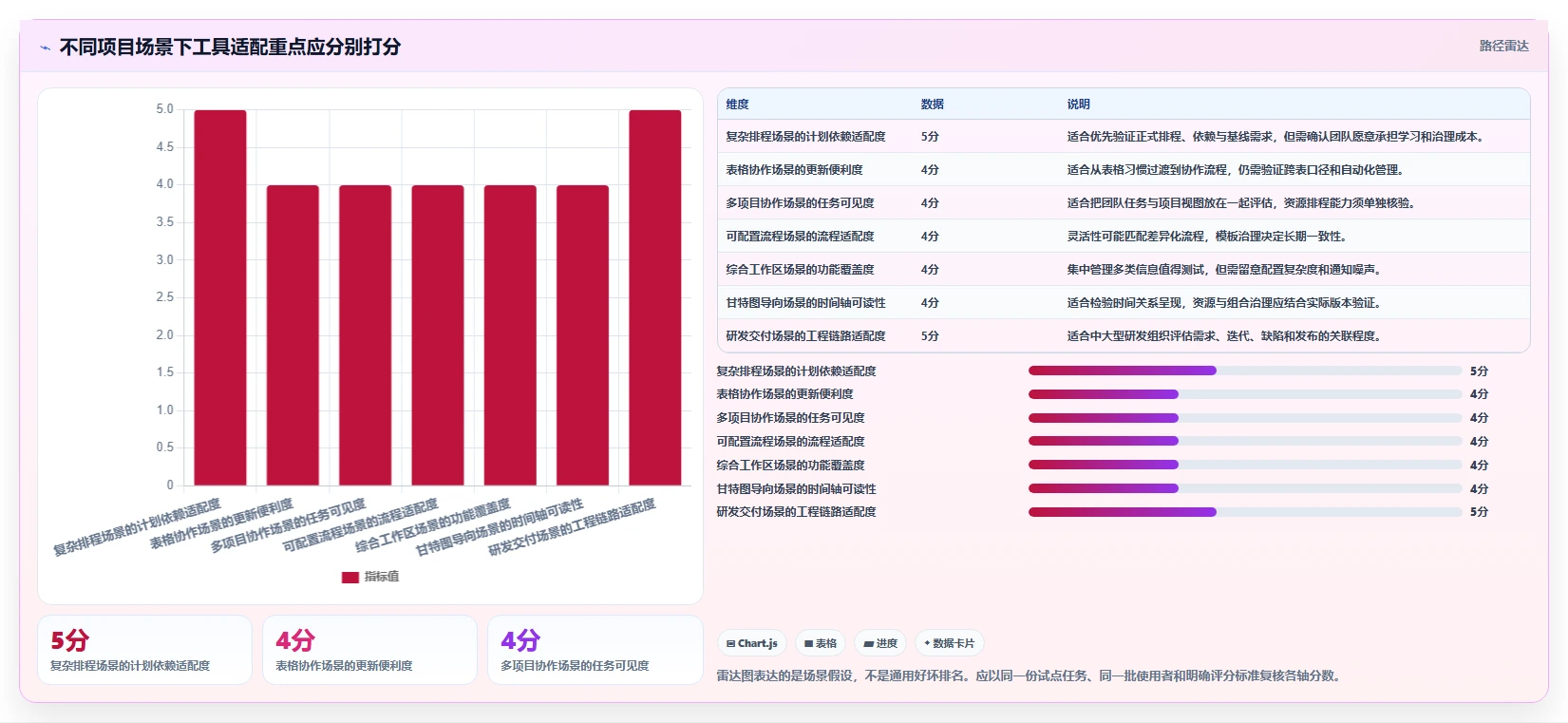Click progress bar for 综合工作区场景的功能覆盖度
Viewport: 1568px width, 723px height.
point(1245,465)
